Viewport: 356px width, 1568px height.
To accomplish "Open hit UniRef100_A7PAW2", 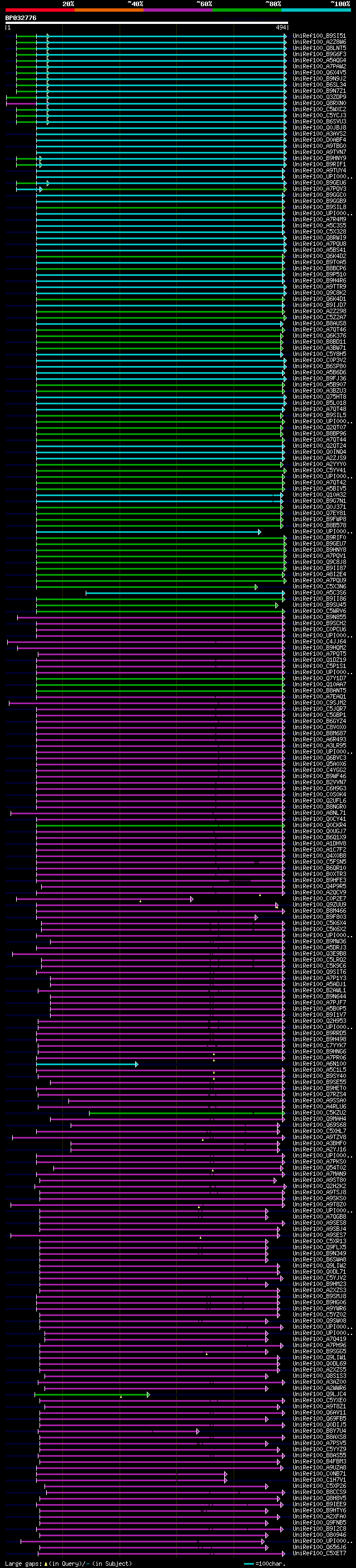I will tap(319, 66).
